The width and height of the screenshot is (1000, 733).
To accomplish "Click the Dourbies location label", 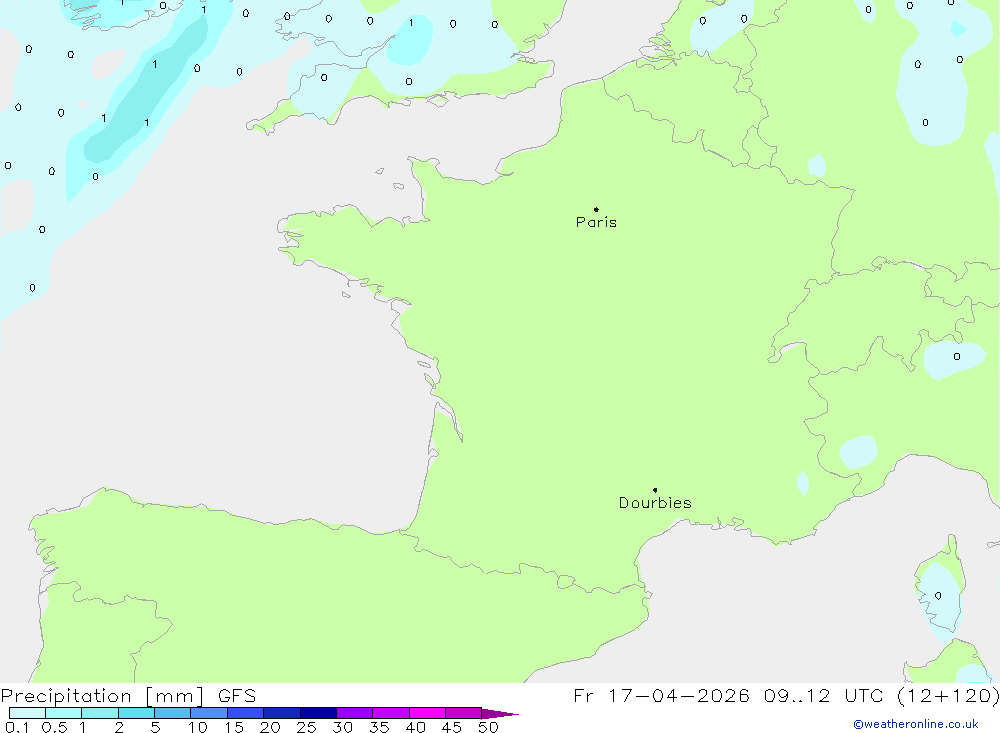I will pos(655,503).
